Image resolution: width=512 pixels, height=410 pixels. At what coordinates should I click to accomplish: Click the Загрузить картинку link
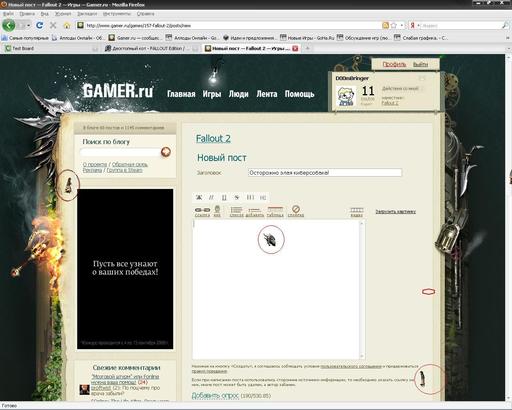click(x=395, y=211)
